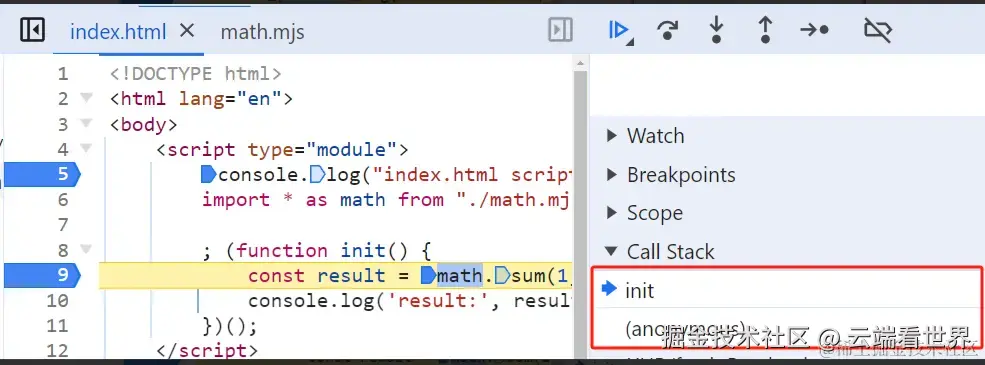Click the import statement on line 6
985x365 pixels.
[386, 200]
